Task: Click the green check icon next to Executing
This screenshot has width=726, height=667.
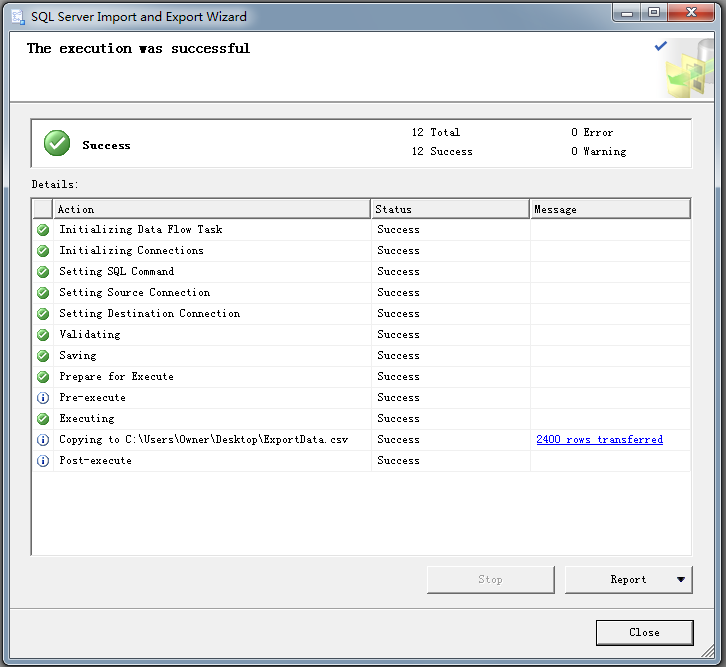Action: [43, 419]
